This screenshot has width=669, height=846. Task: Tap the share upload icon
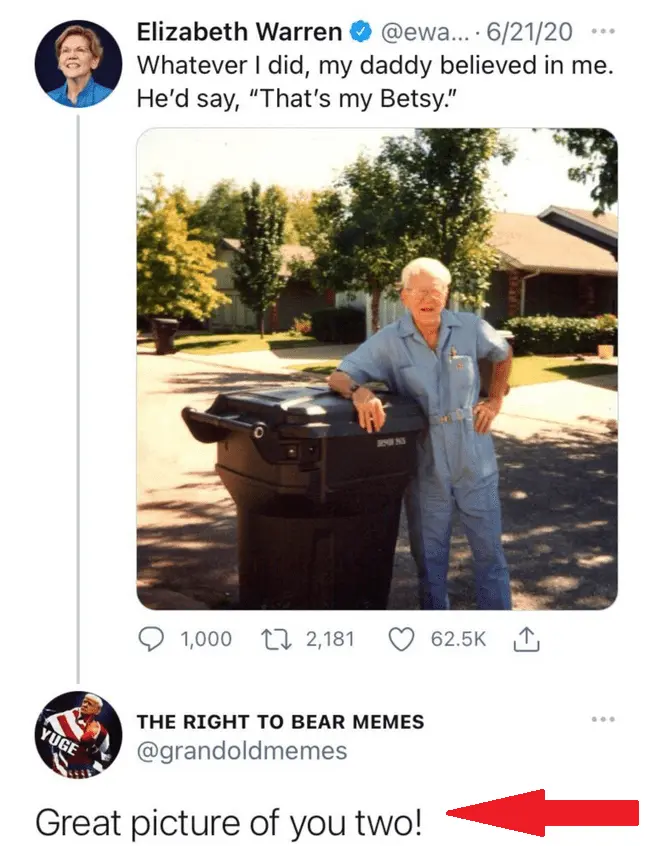(x=526, y=639)
